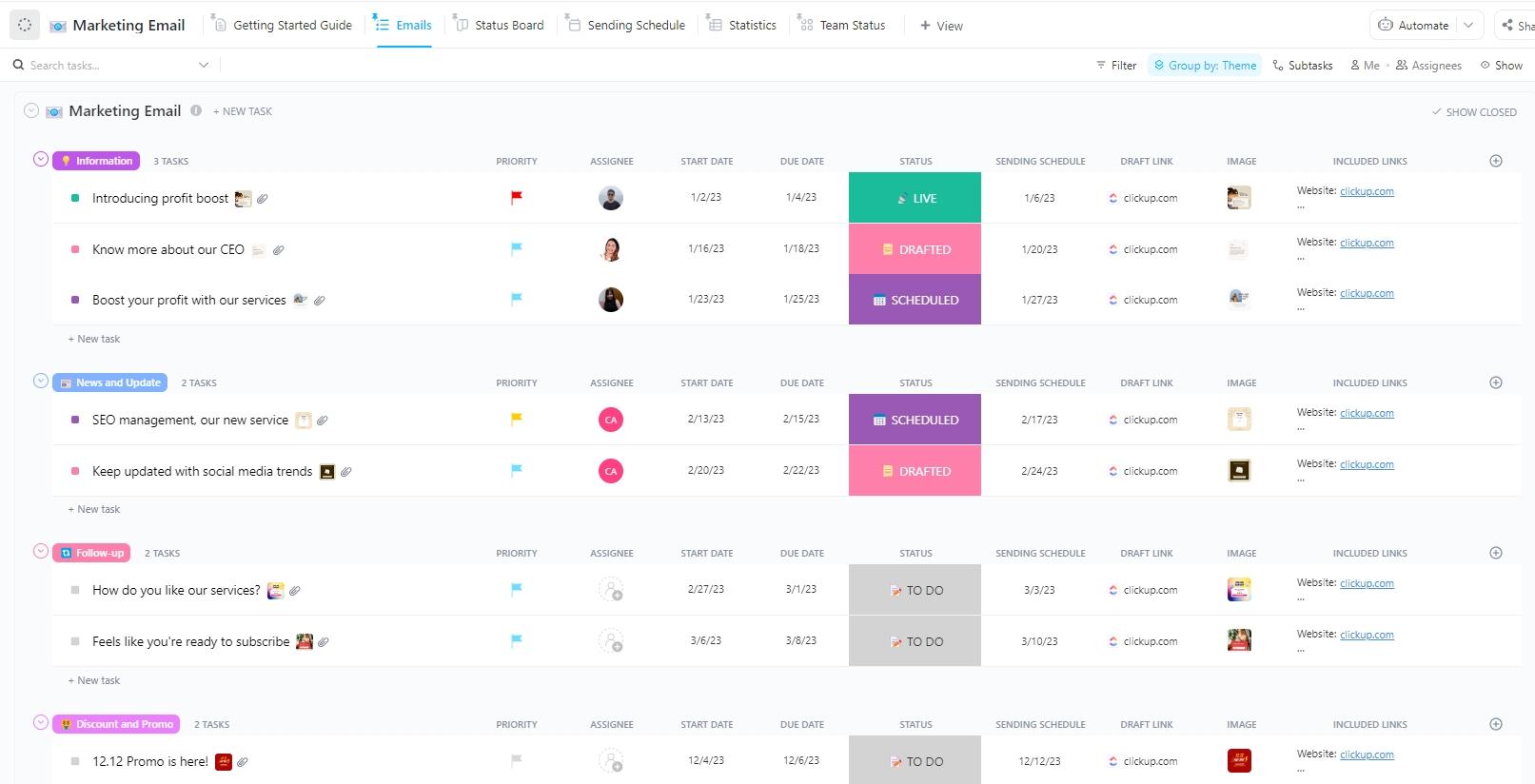The width and height of the screenshot is (1535, 784).
Task: Click pink status dot for Know more about our CEO
Action: [x=75, y=249]
